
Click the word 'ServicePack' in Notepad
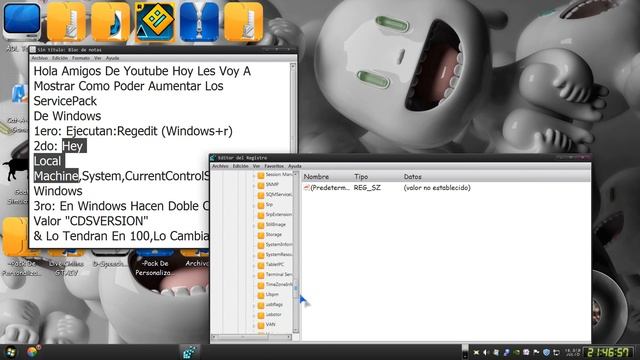[65, 101]
